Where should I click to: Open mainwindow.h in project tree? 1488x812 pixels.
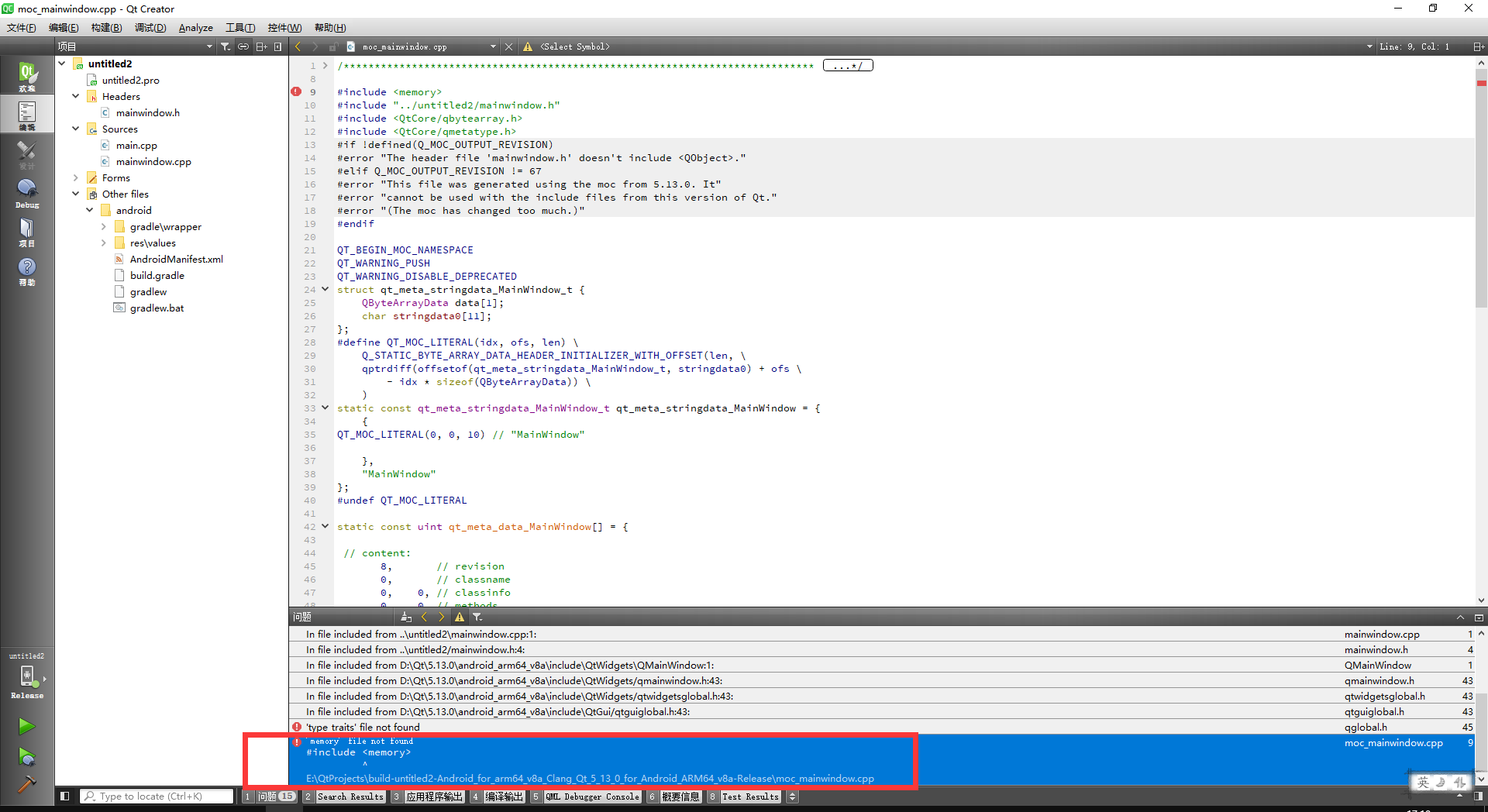pyautogui.click(x=148, y=112)
